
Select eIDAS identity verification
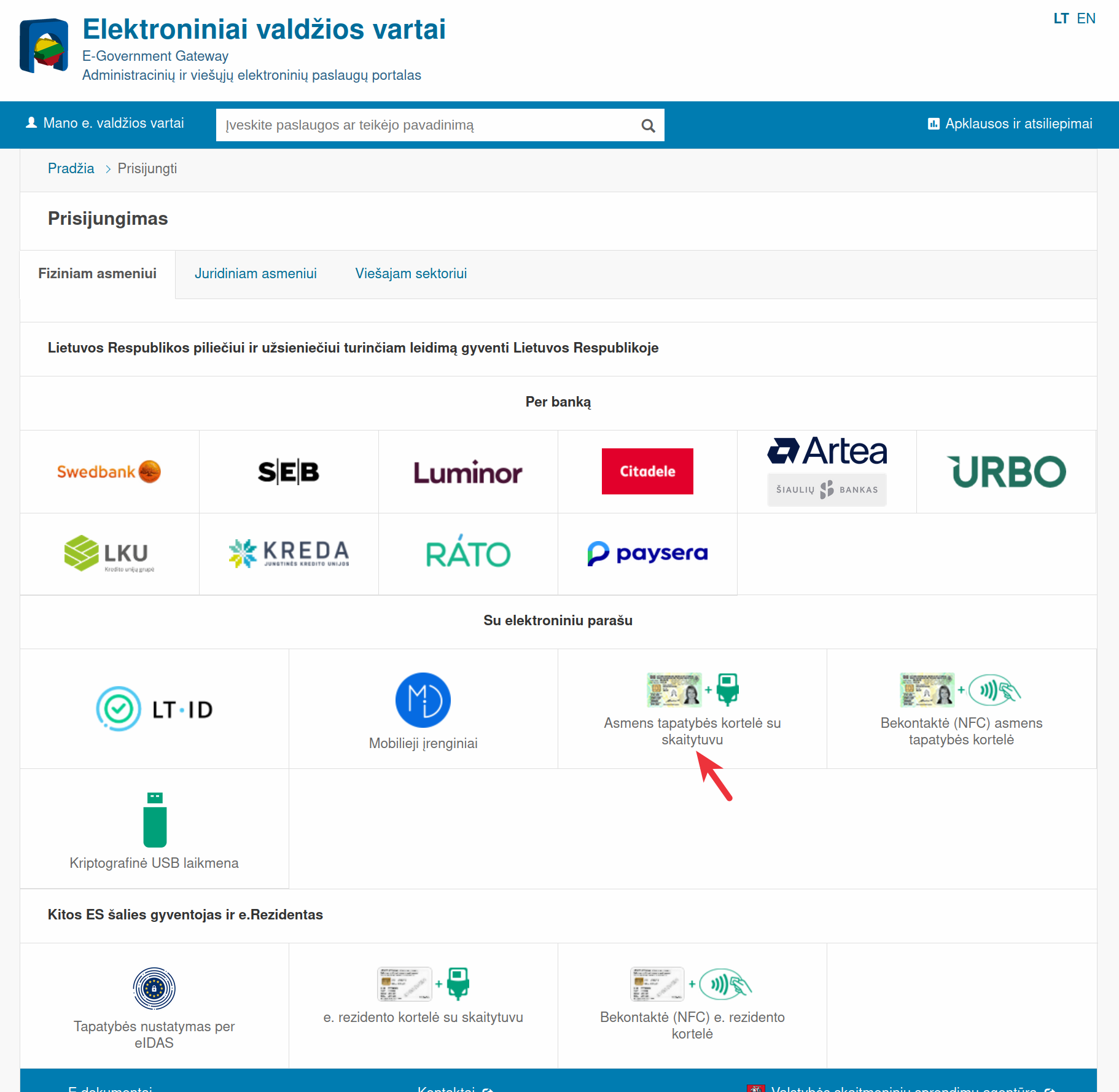tap(154, 1006)
